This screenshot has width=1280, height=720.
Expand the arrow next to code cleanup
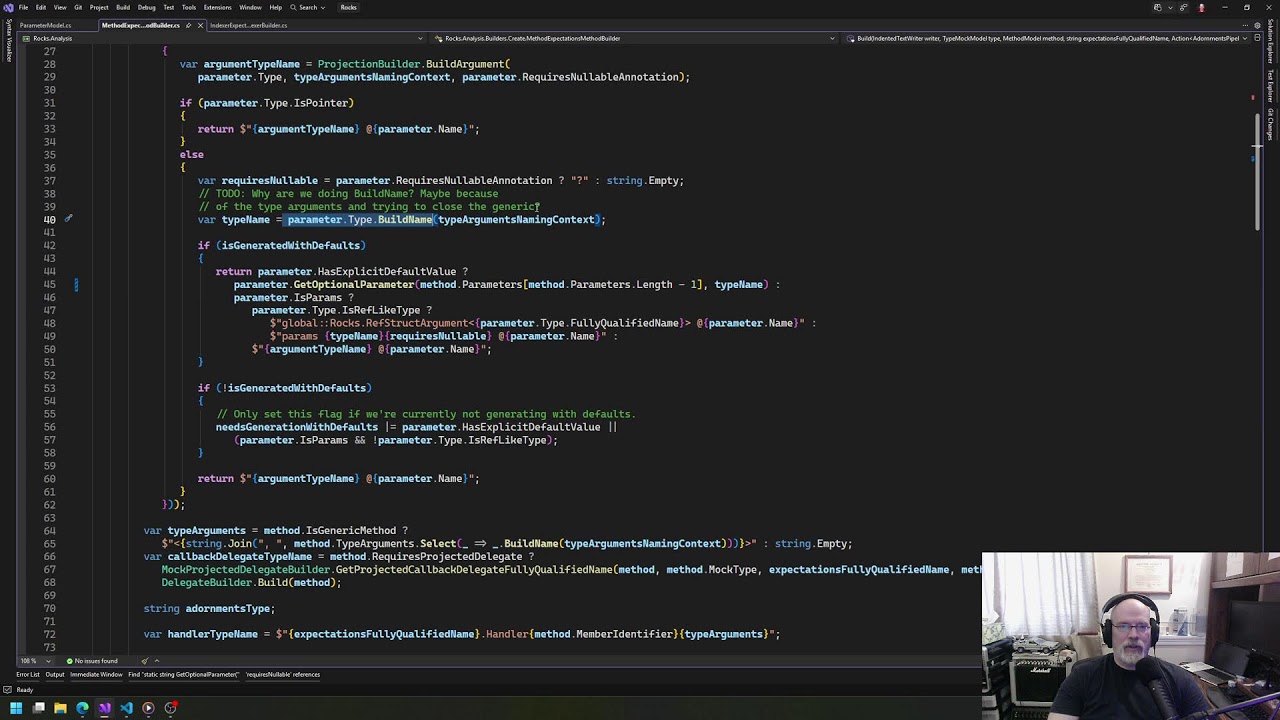158,661
